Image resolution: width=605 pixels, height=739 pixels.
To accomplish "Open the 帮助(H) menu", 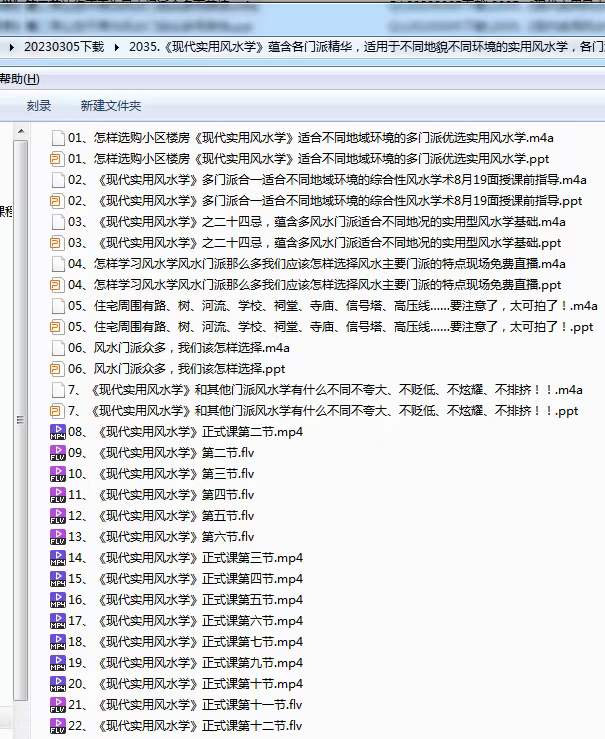I will coord(19,79).
